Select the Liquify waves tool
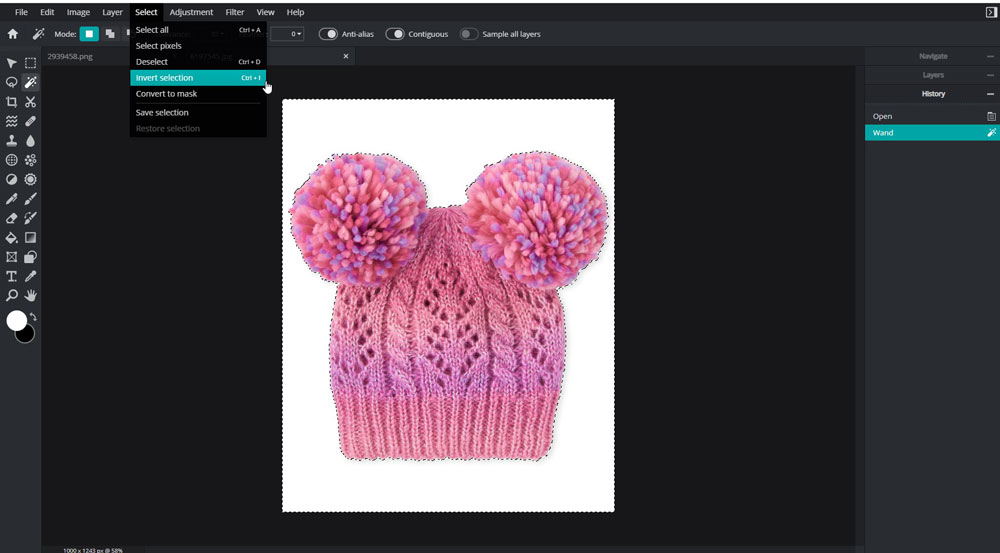This screenshot has width=1000, height=553. click(11, 121)
